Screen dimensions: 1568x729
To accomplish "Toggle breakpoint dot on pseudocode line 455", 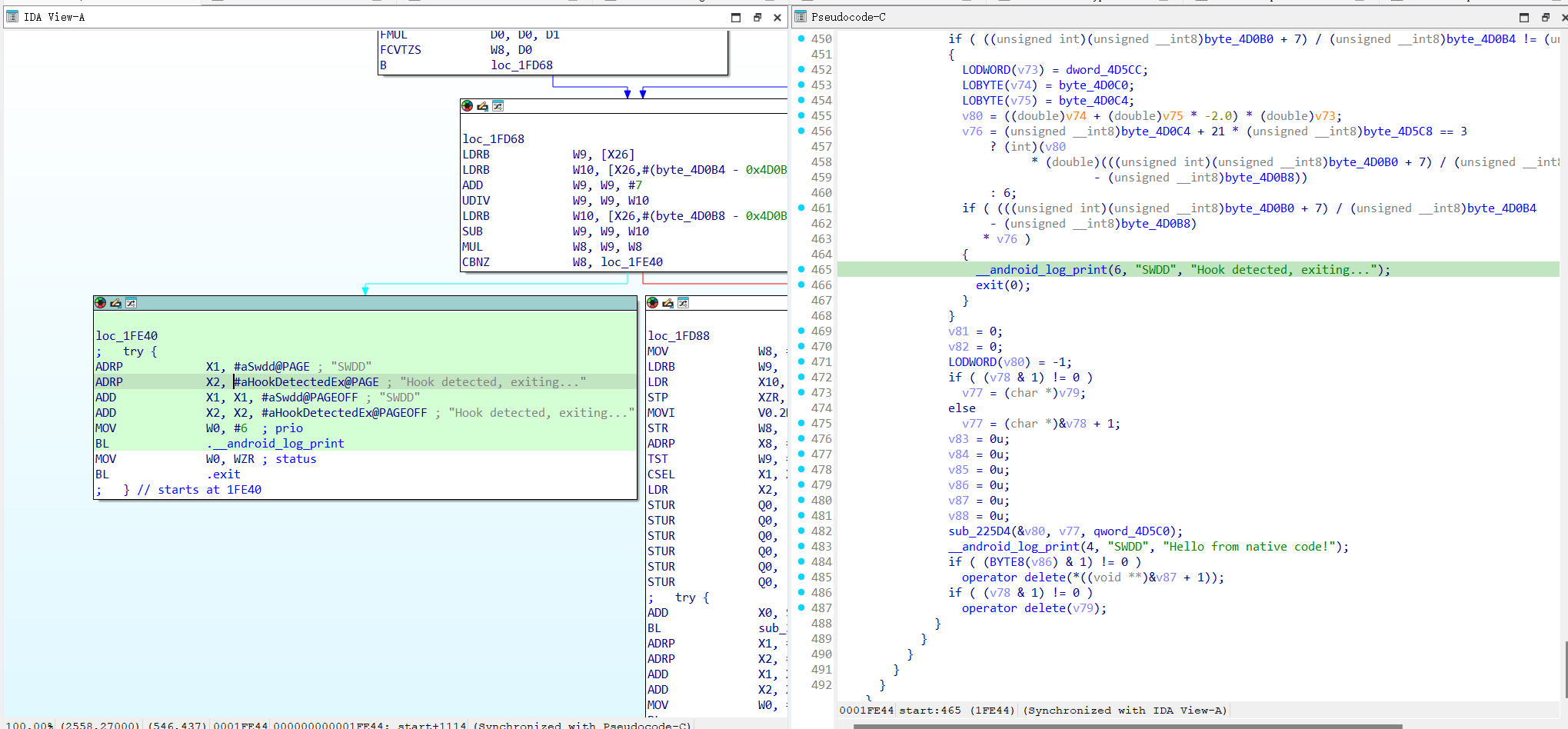I will pos(801,115).
